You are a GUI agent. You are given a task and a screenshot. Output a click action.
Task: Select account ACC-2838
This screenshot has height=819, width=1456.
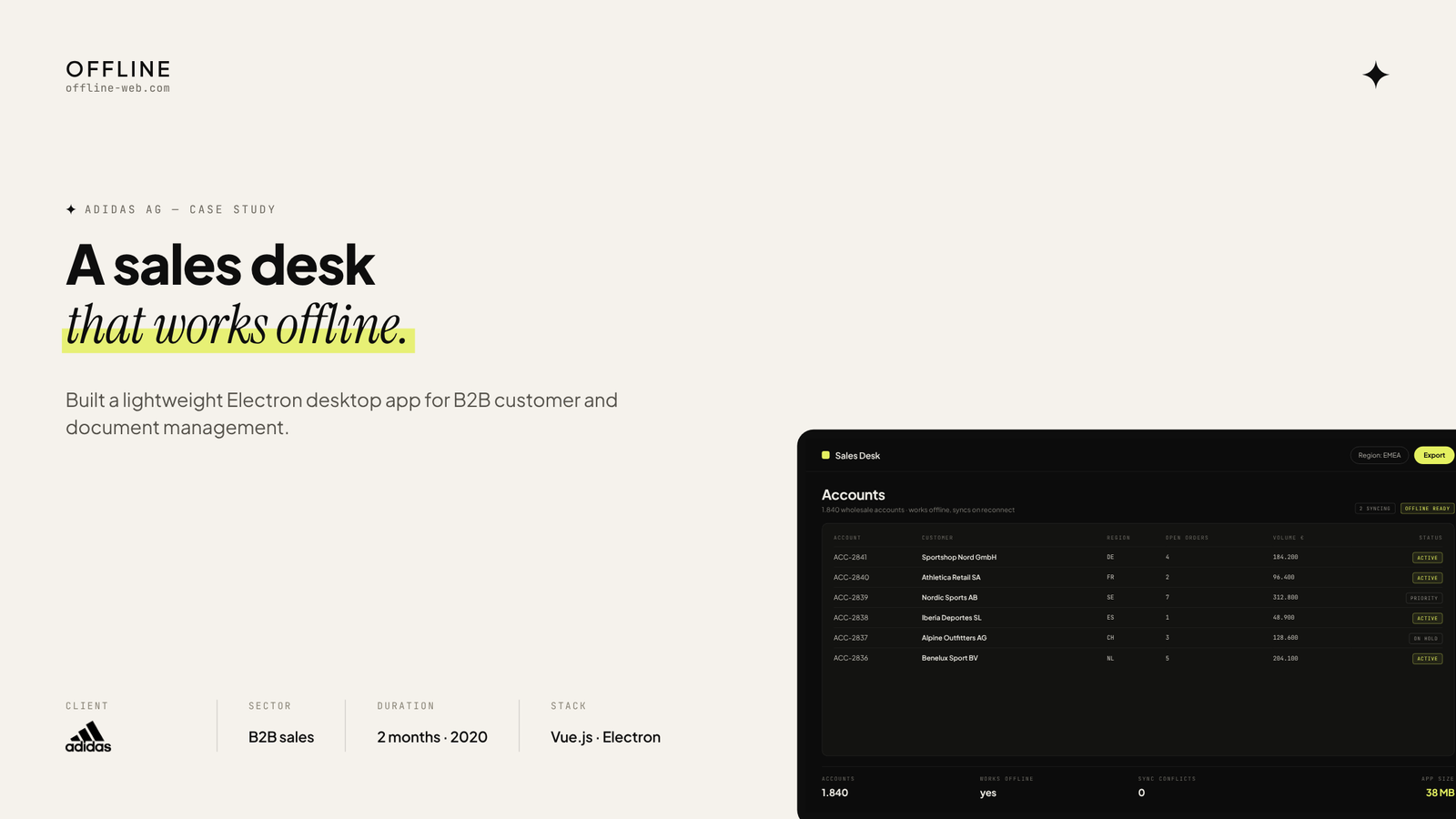[851, 618]
